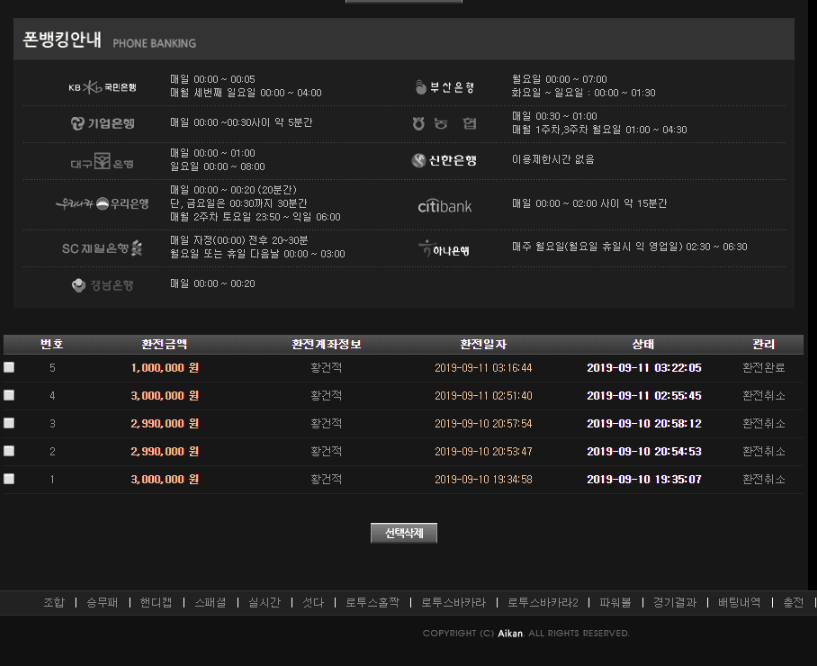Check the box for row number 1

click(x=9, y=479)
